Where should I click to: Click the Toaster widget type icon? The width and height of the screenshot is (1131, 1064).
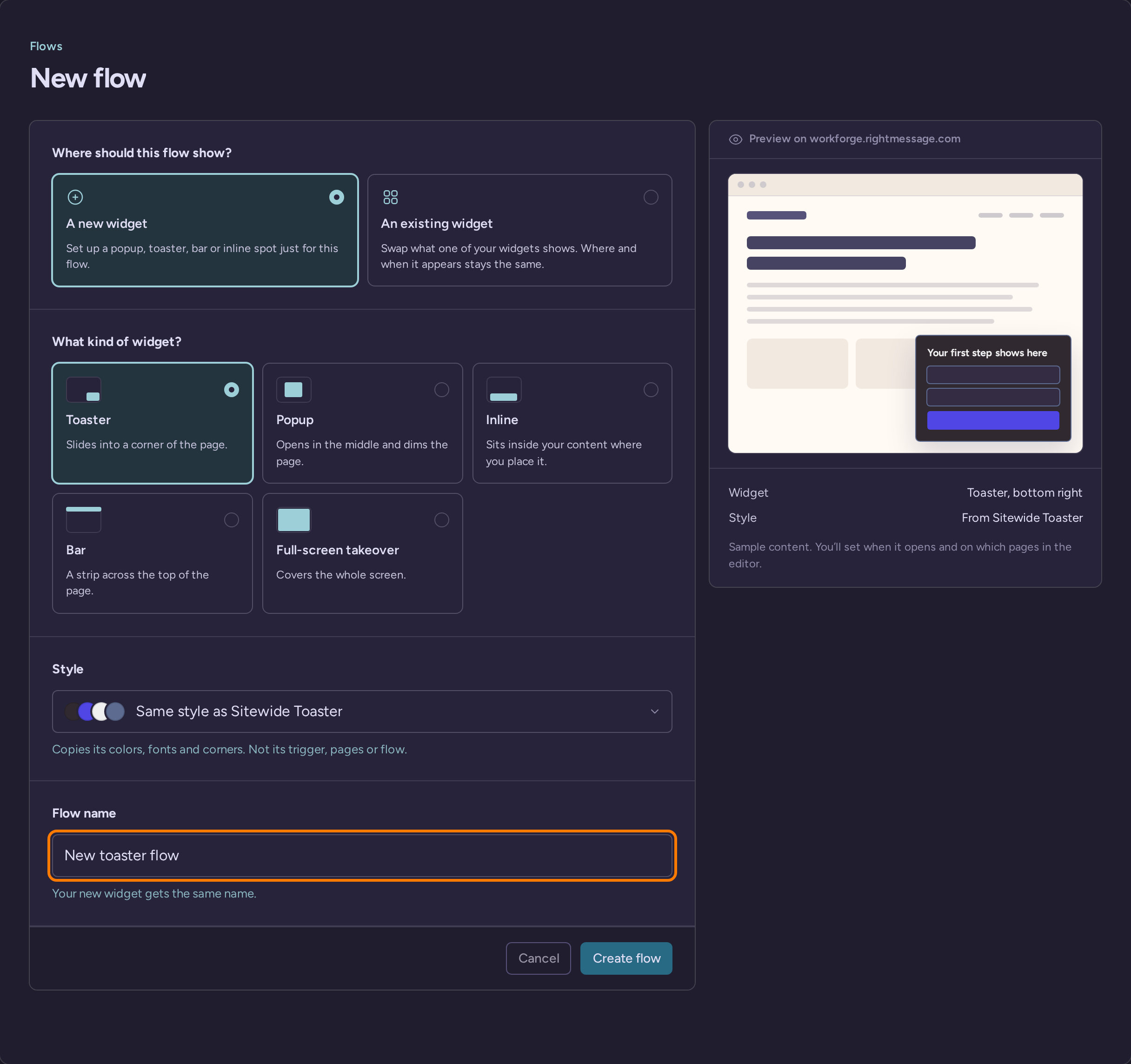[x=84, y=390]
